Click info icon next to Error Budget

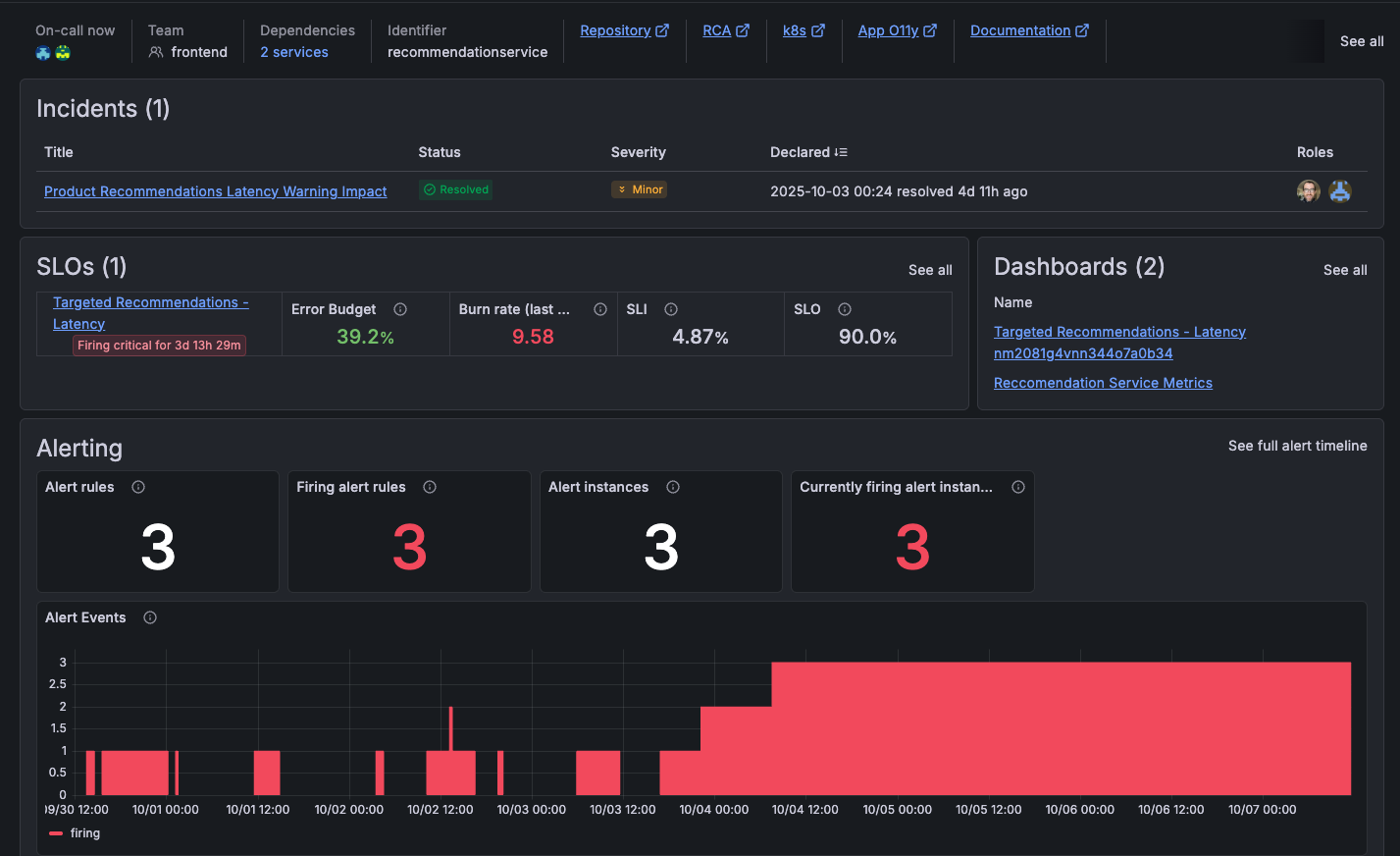coord(400,309)
